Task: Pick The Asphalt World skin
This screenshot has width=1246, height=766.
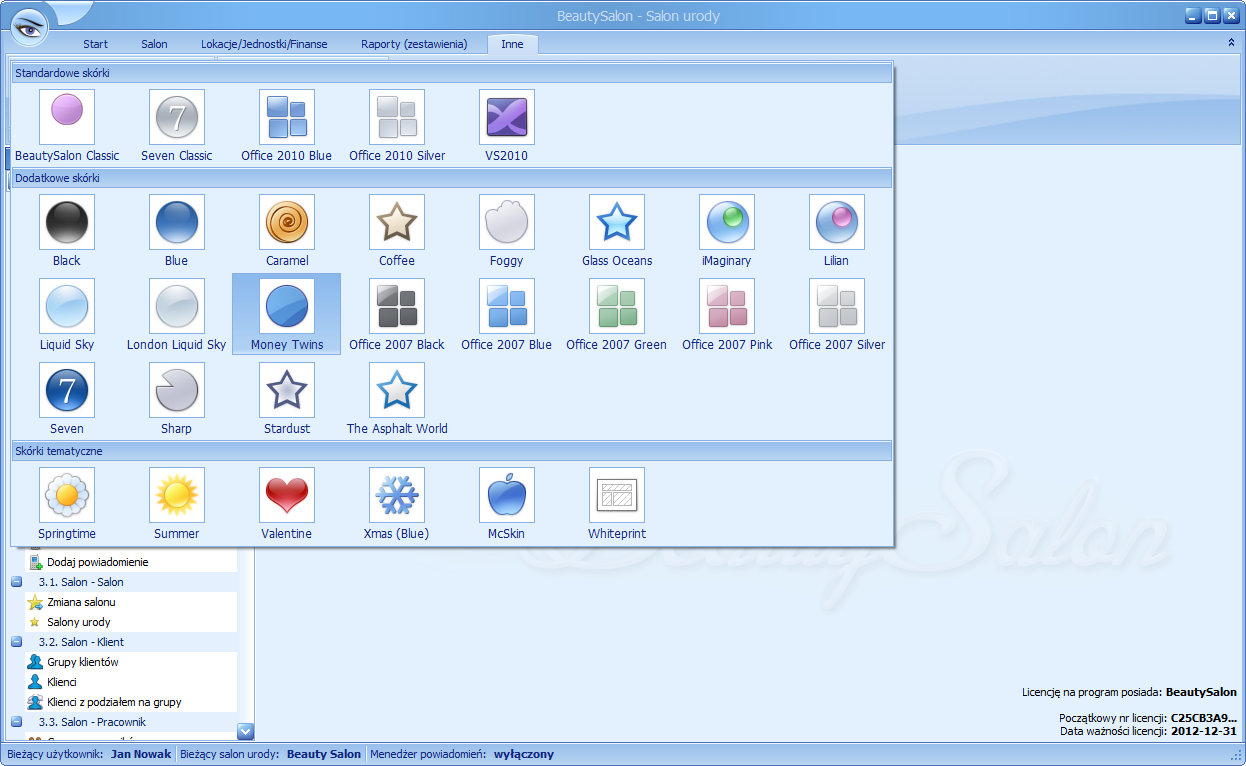Action: tap(397, 399)
